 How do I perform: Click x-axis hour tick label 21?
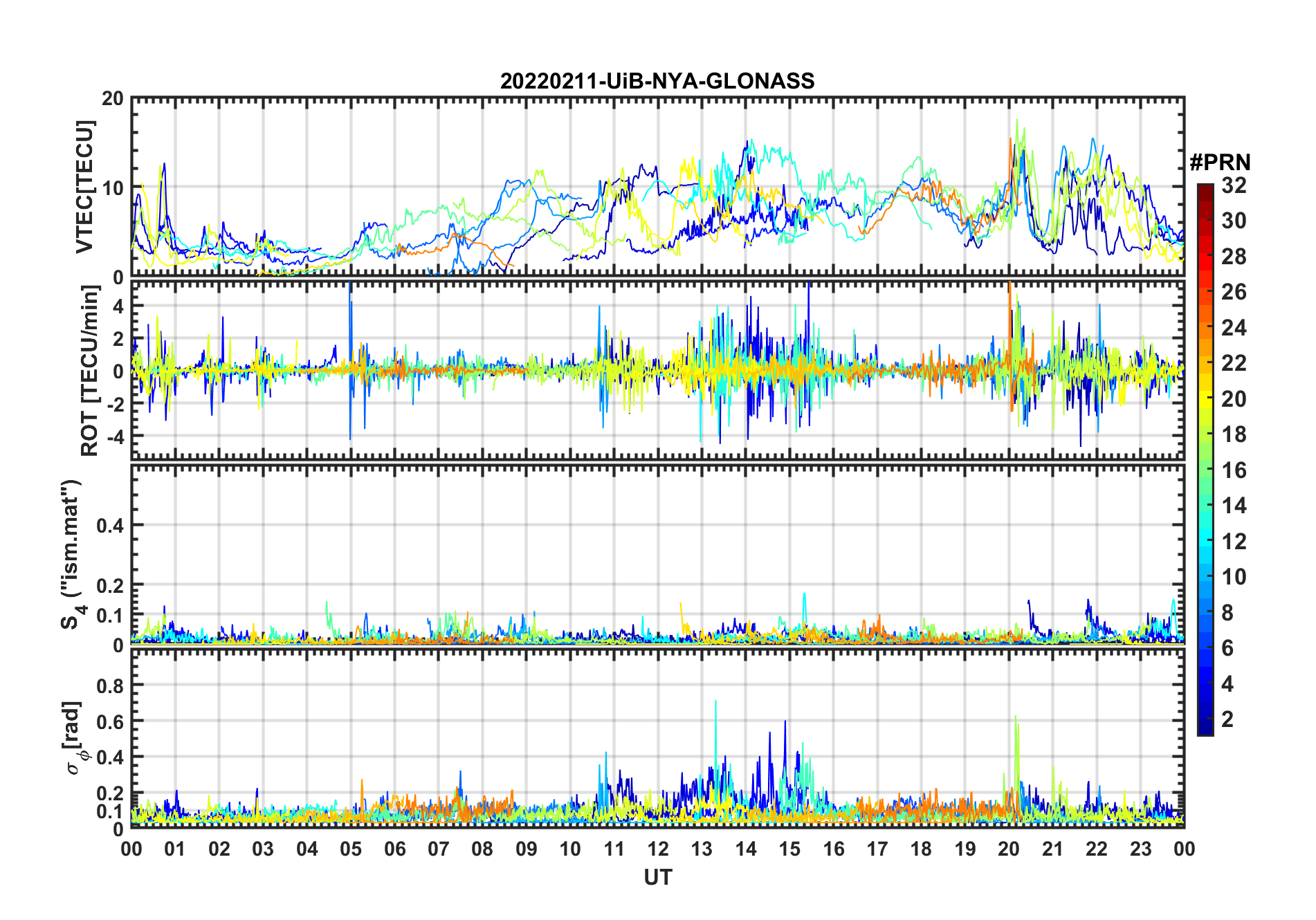click(x=1053, y=849)
